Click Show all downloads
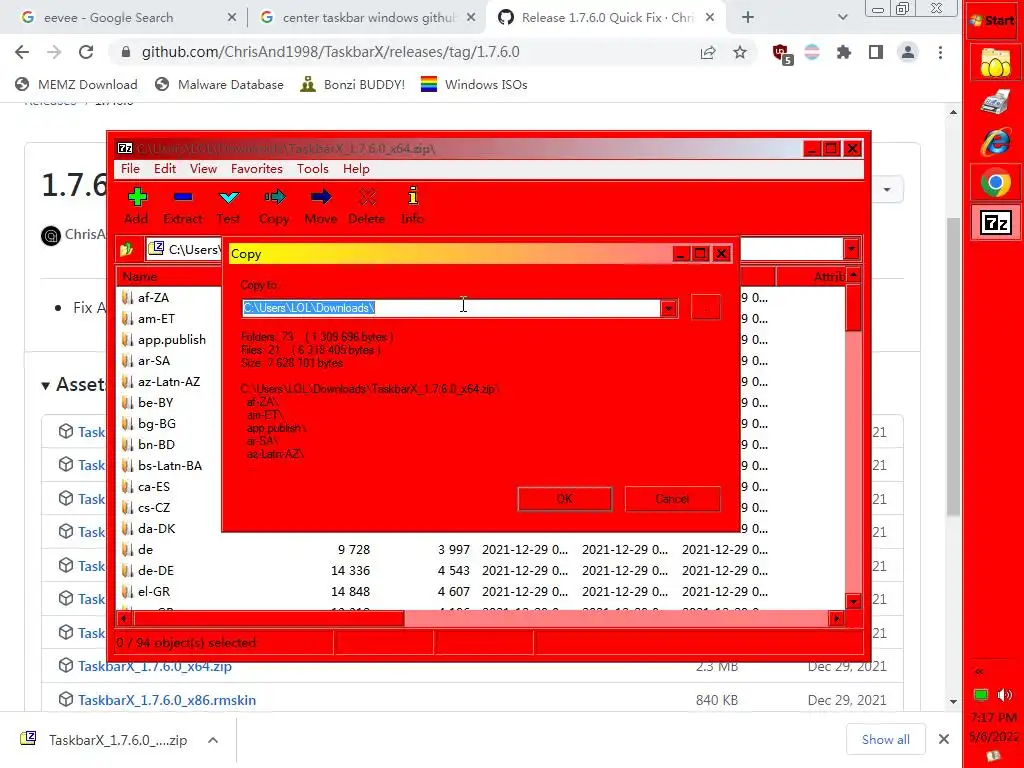The width and height of the screenshot is (1024, 768). pyautogui.click(x=886, y=739)
